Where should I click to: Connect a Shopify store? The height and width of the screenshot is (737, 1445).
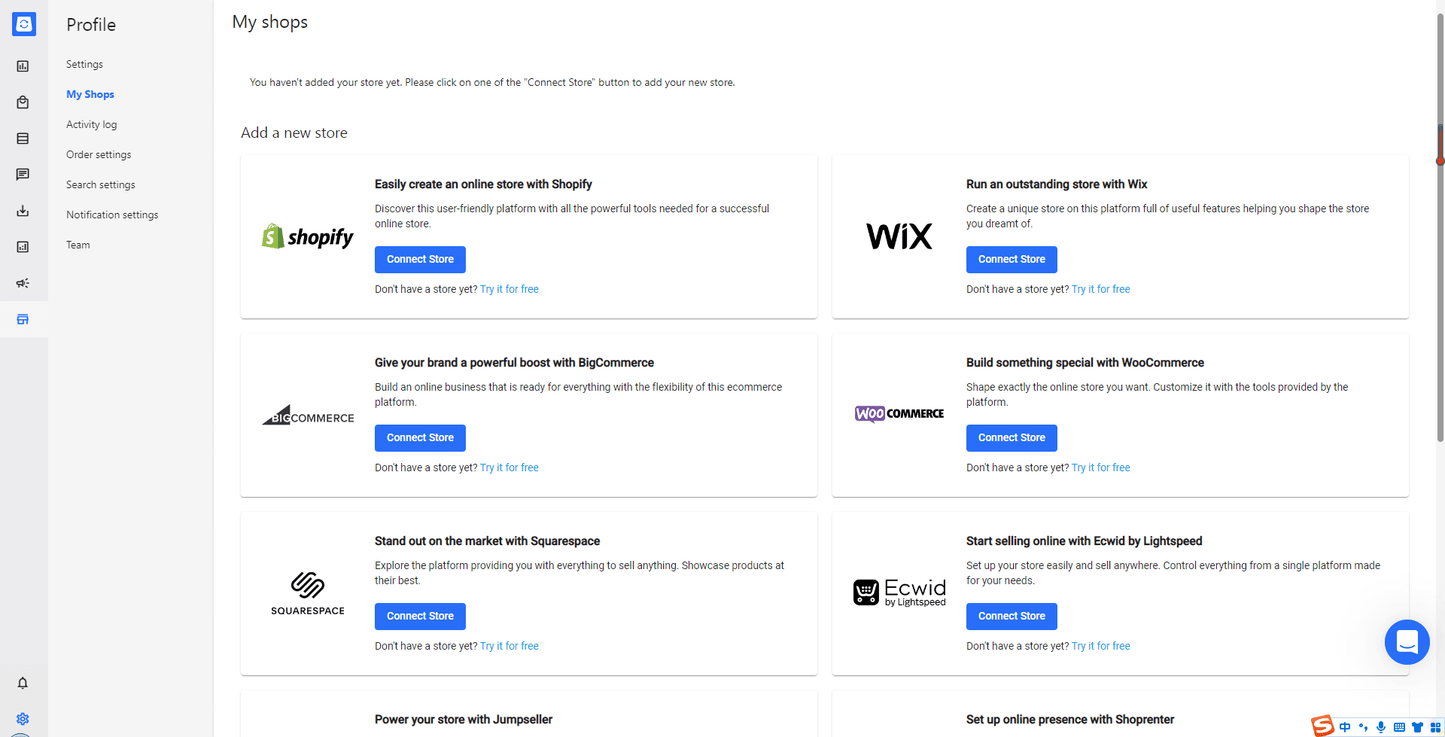point(420,259)
